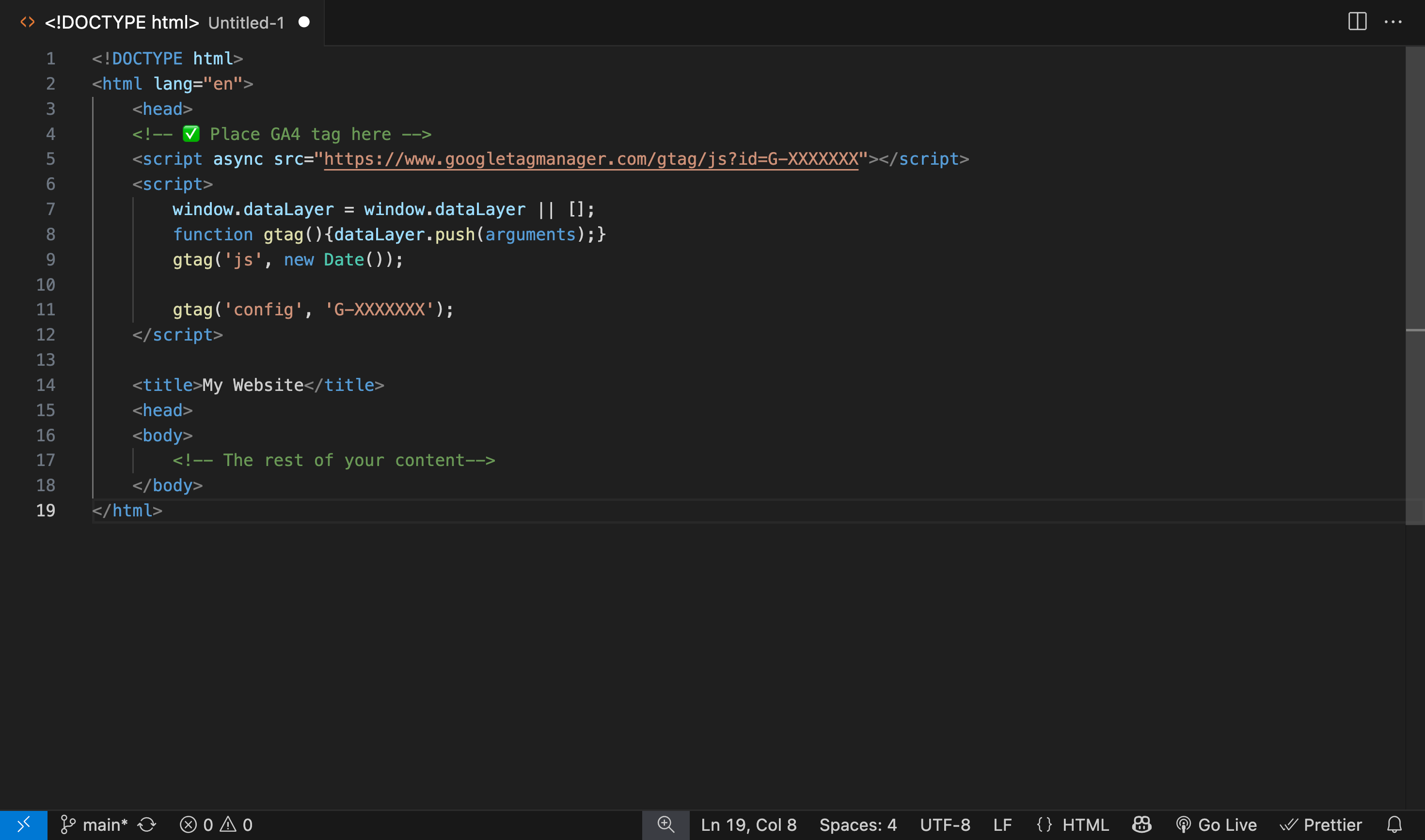Image resolution: width=1425 pixels, height=840 pixels.
Task: Start Live Server with Go Live
Action: pyautogui.click(x=1216, y=824)
